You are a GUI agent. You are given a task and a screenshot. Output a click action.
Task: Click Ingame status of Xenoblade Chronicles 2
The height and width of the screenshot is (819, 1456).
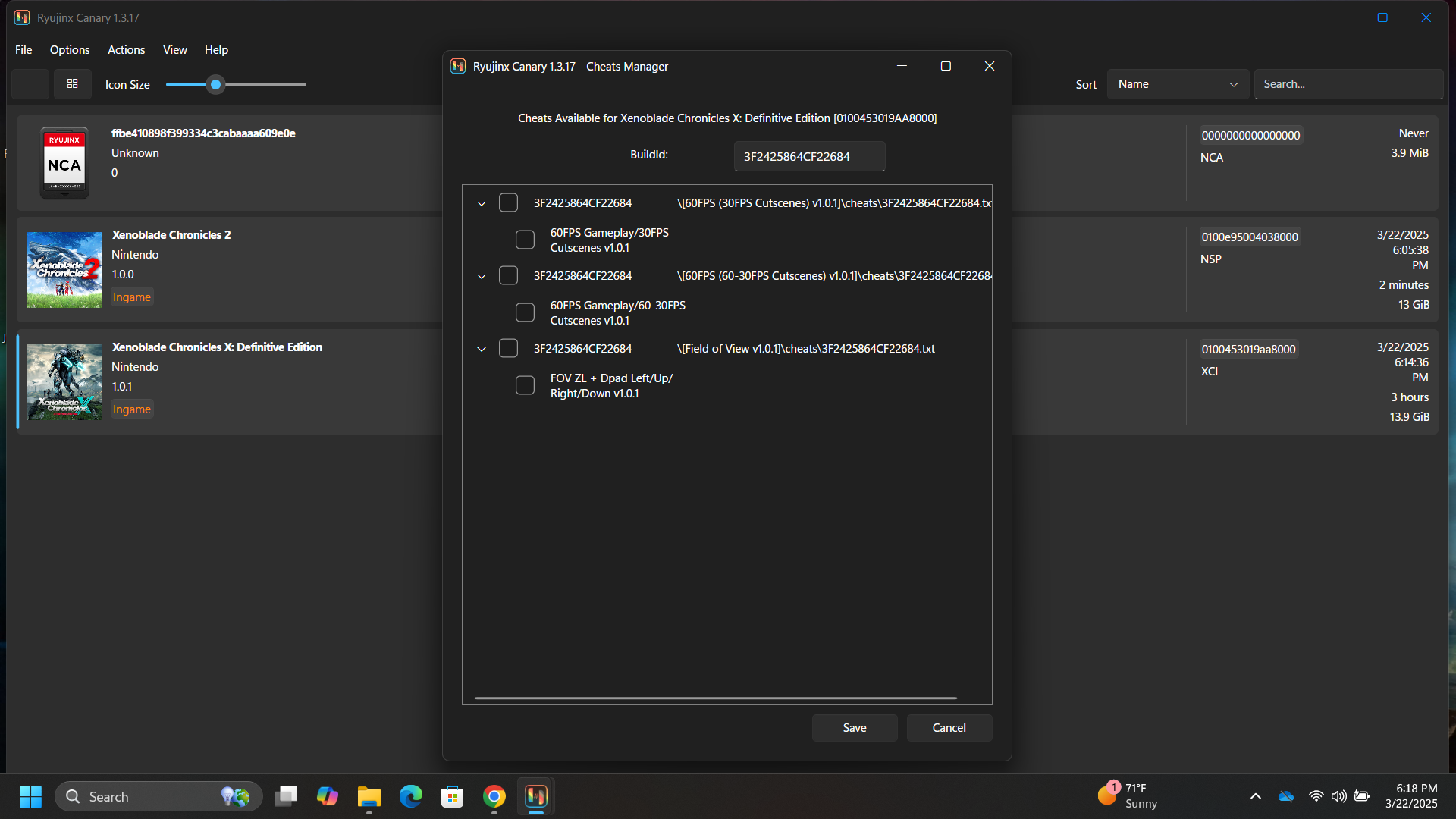132,297
